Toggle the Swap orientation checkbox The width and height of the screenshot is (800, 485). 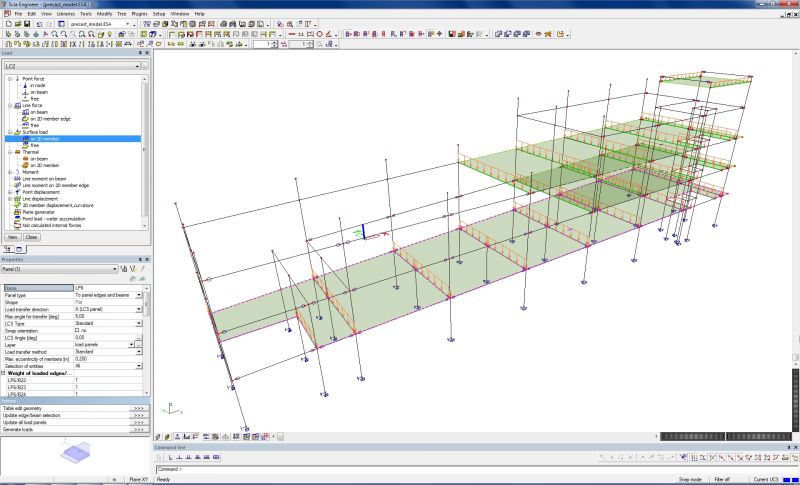78,330
